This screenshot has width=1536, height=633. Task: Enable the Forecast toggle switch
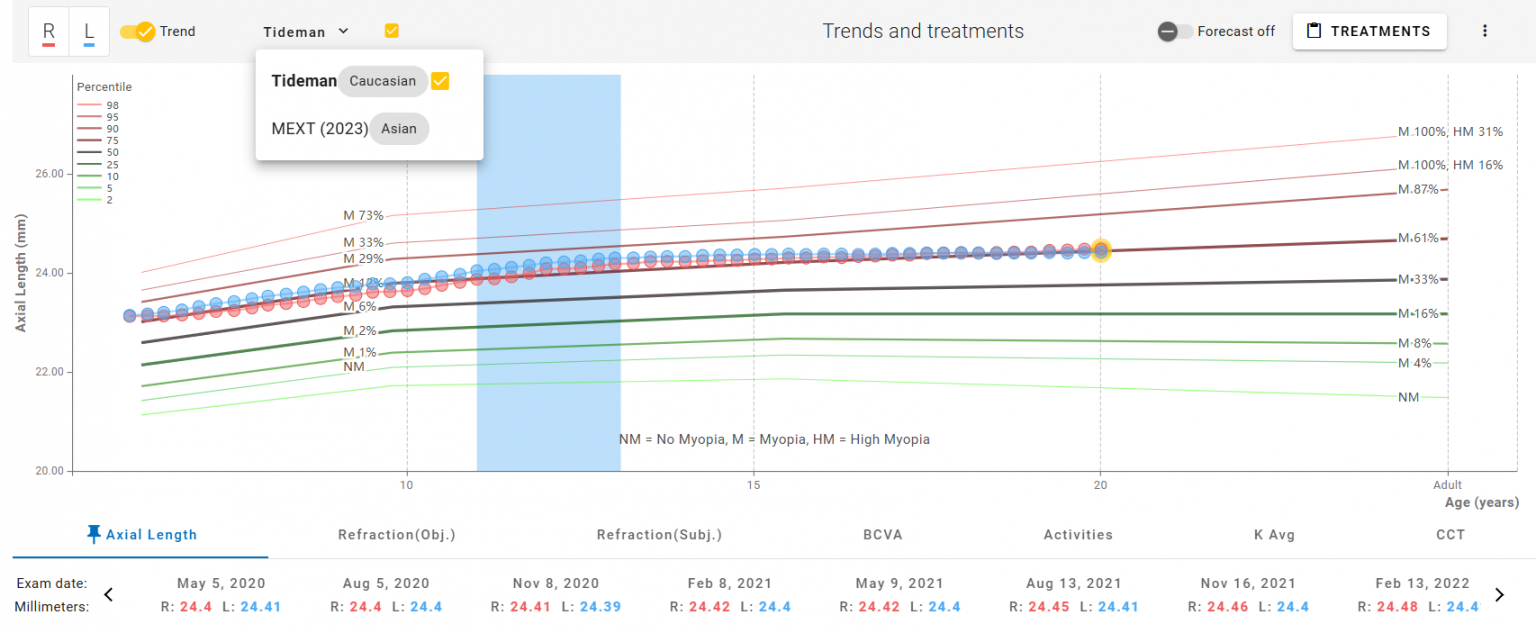(1174, 31)
